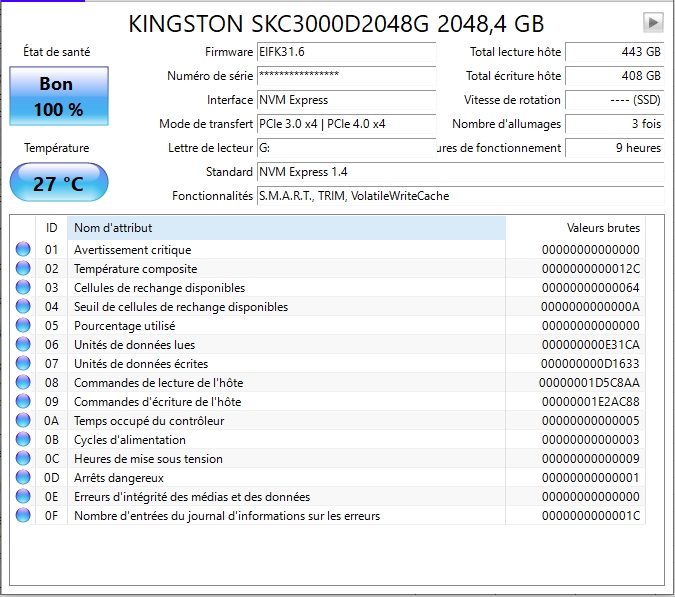675x597 pixels.
Task: Click the Total lecture hôte value 443 GB
Action: point(614,52)
